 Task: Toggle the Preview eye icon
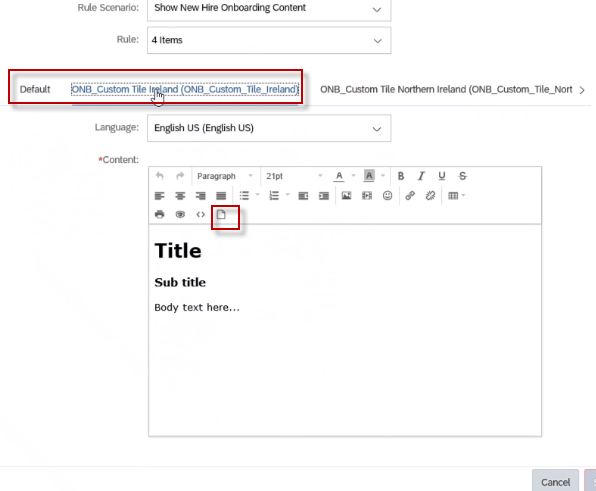180,215
